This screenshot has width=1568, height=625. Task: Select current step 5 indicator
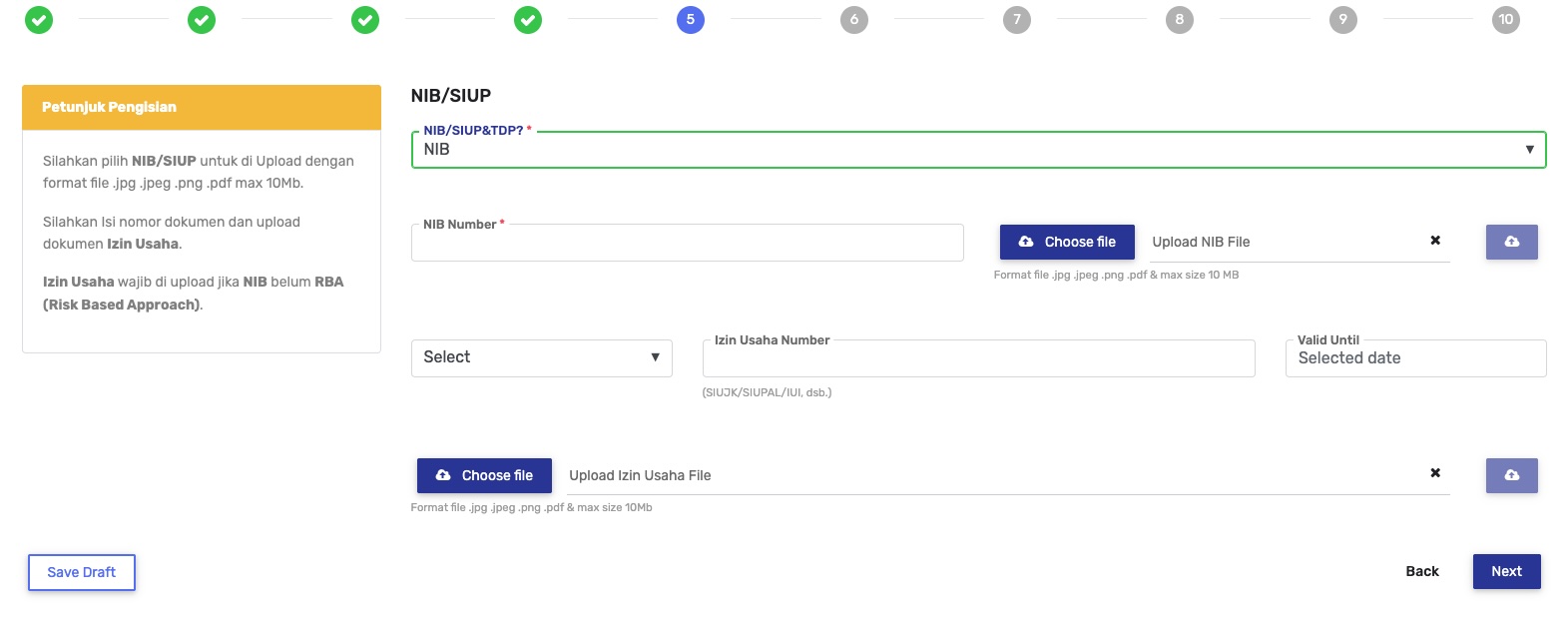pyautogui.click(x=691, y=20)
